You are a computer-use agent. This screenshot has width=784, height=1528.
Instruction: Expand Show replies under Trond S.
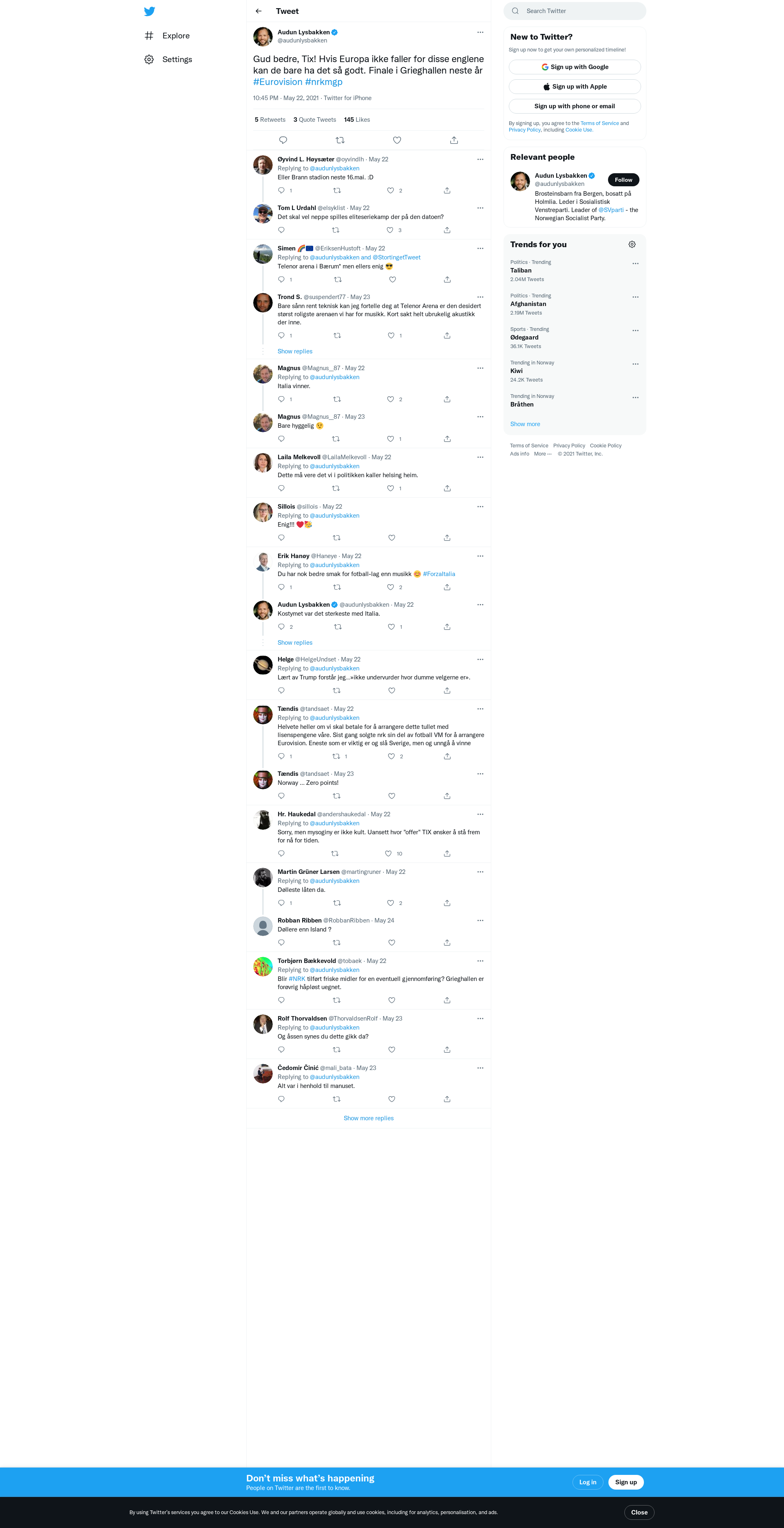[x=295, y=351]
